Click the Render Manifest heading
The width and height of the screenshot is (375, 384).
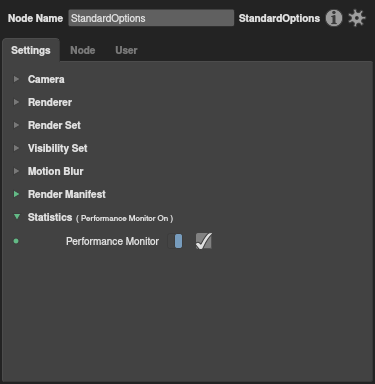(67, 194)
